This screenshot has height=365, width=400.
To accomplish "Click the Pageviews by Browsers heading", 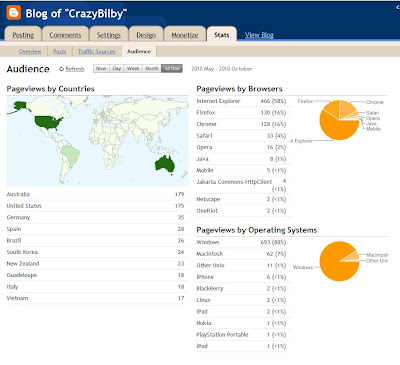I will tap(239, 89).
